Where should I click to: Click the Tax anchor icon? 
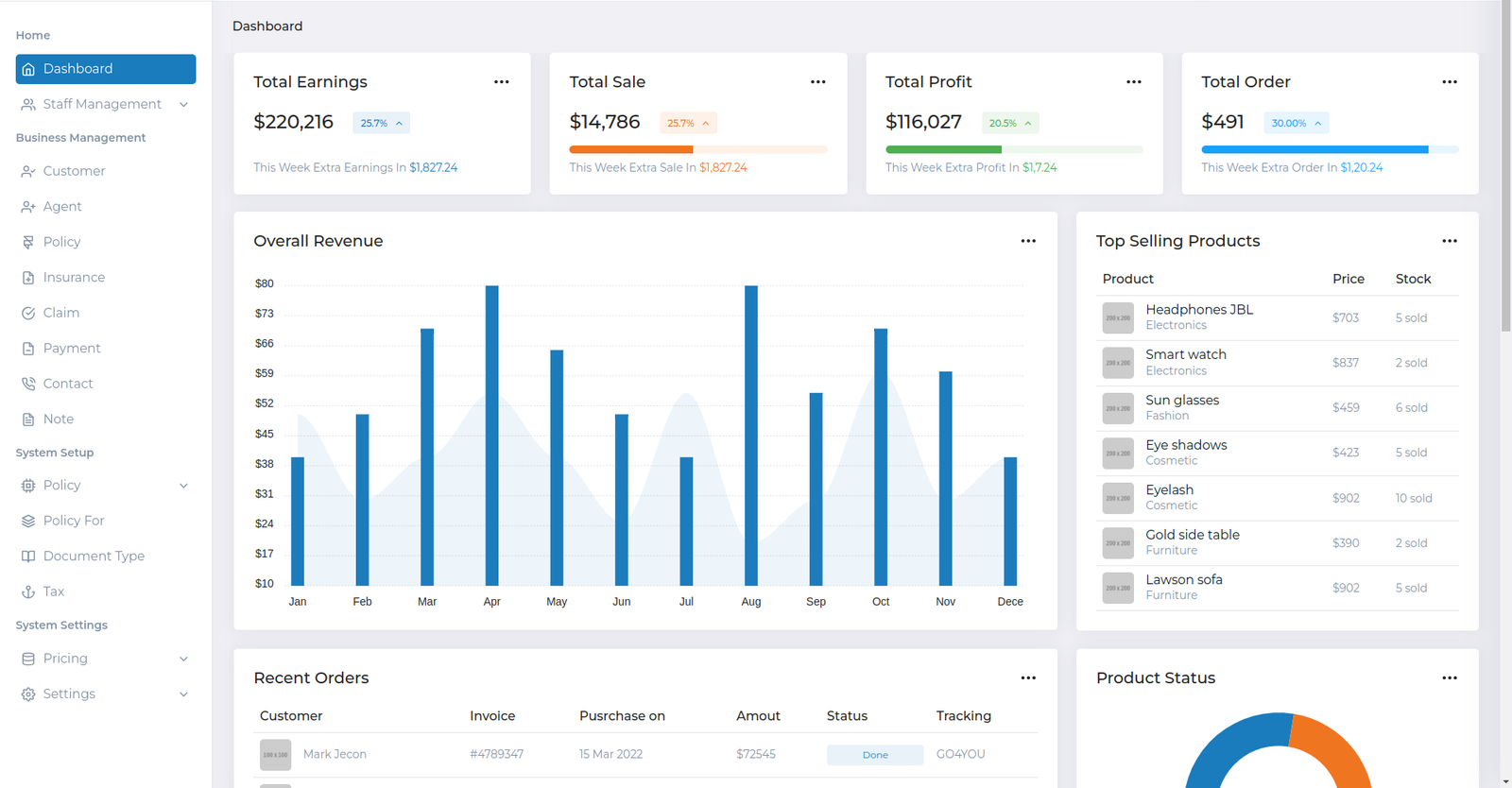(x=28, y=591)
